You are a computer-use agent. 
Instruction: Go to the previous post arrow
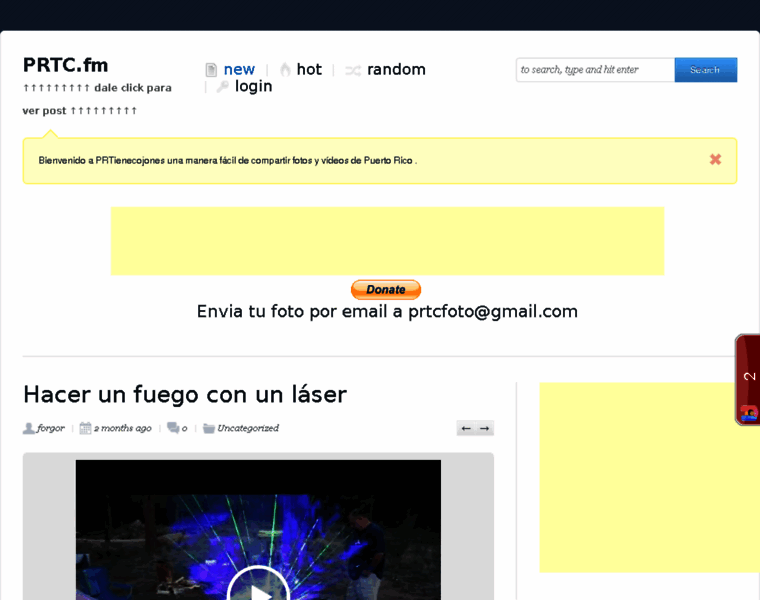click(466, 428)
